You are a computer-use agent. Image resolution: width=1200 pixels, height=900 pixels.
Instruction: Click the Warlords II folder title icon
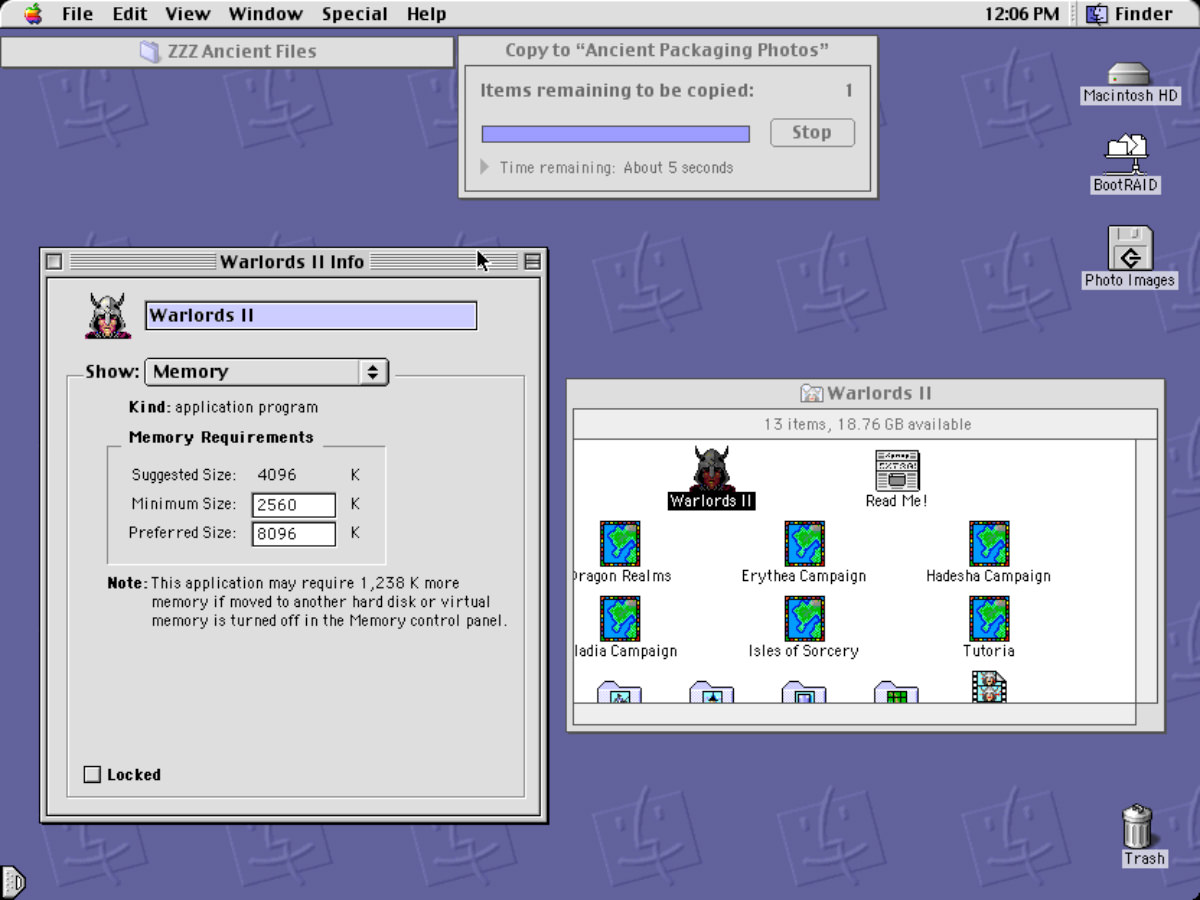[811, 393]
